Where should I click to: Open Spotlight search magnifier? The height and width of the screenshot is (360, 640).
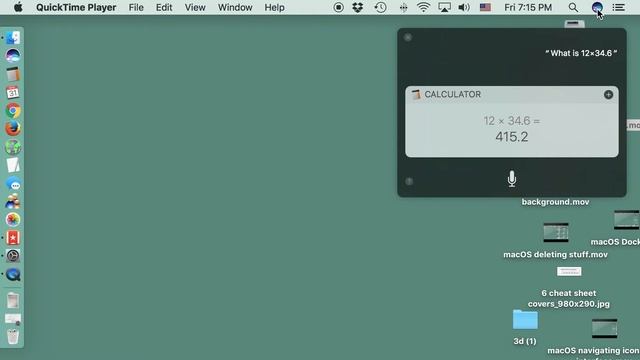[573, 7]
